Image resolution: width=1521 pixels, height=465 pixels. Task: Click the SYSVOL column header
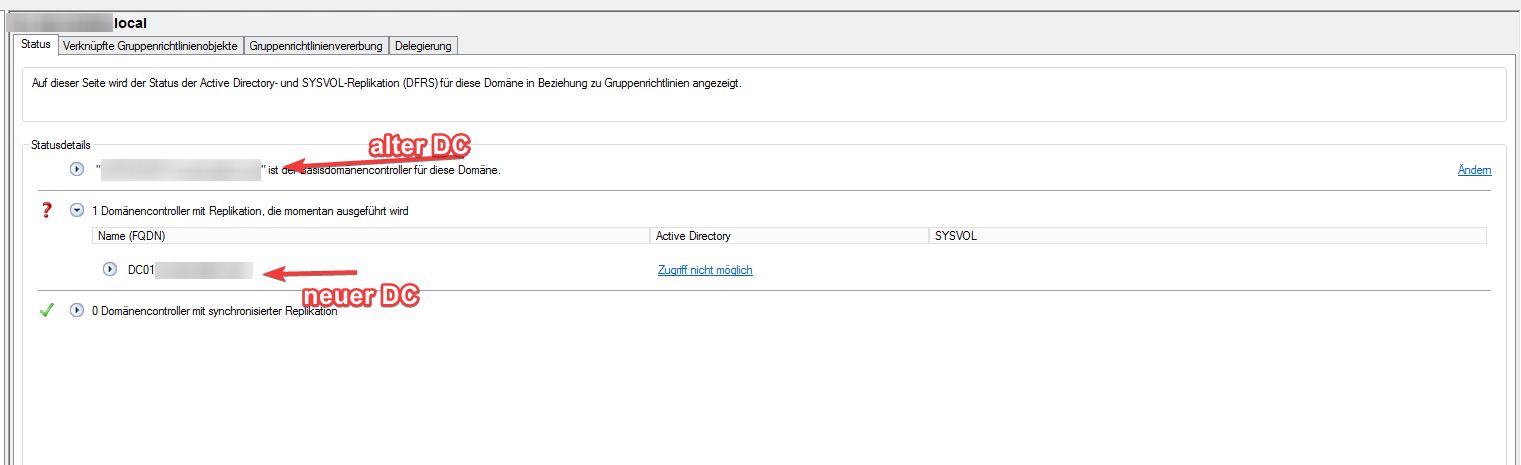[x=1207, y=236]
